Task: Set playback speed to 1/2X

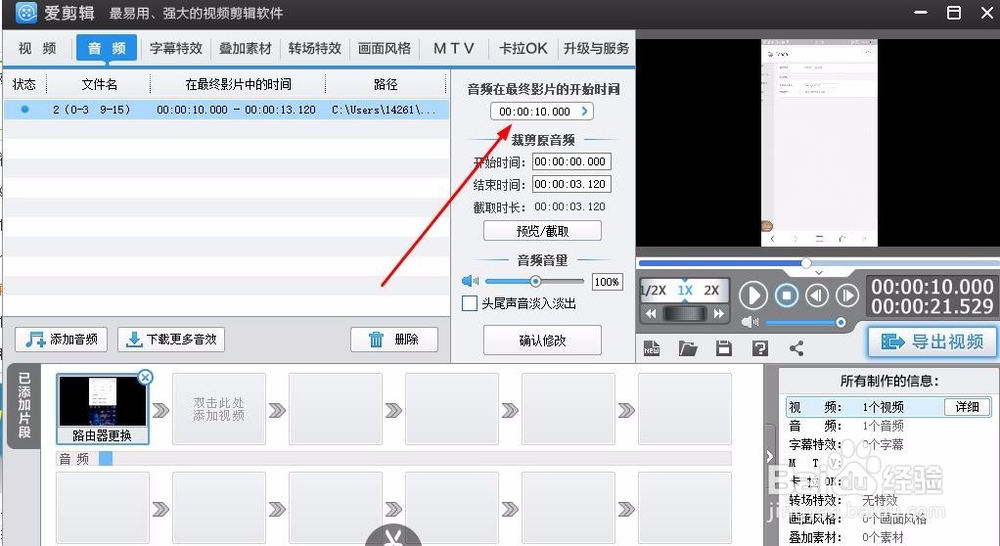Action: [654, 290]
